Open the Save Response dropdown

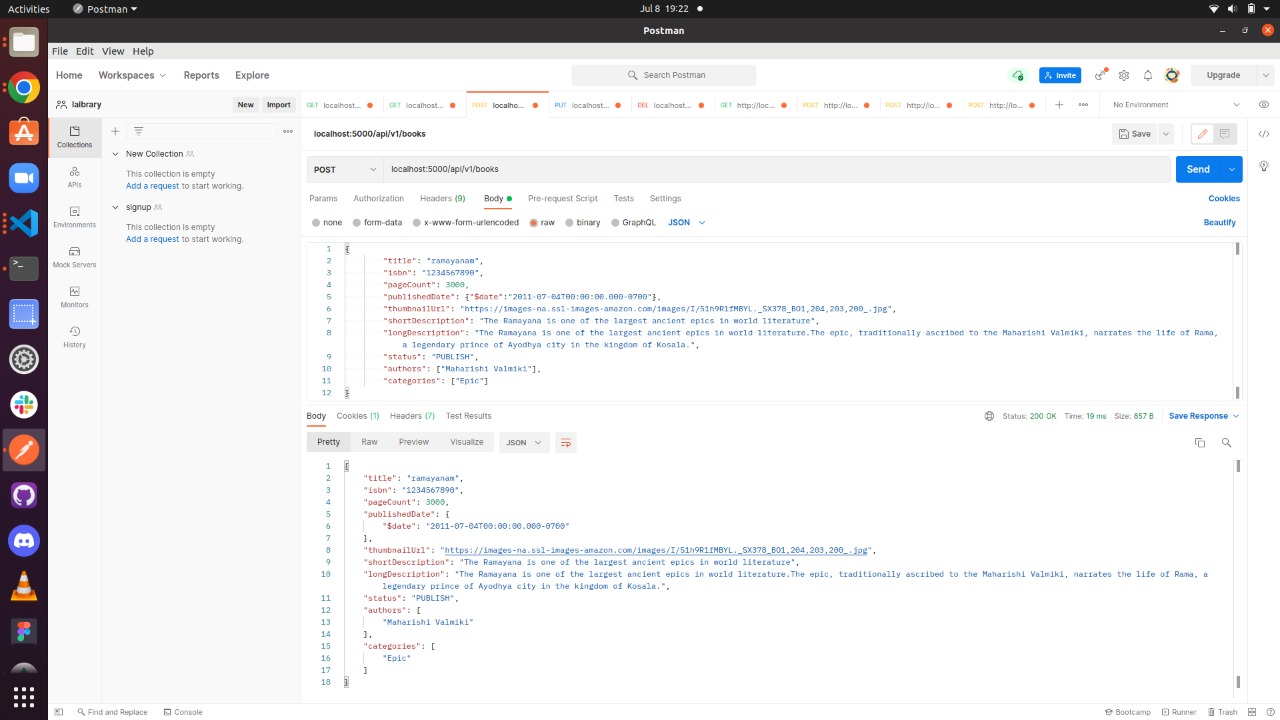[1204, 416]
